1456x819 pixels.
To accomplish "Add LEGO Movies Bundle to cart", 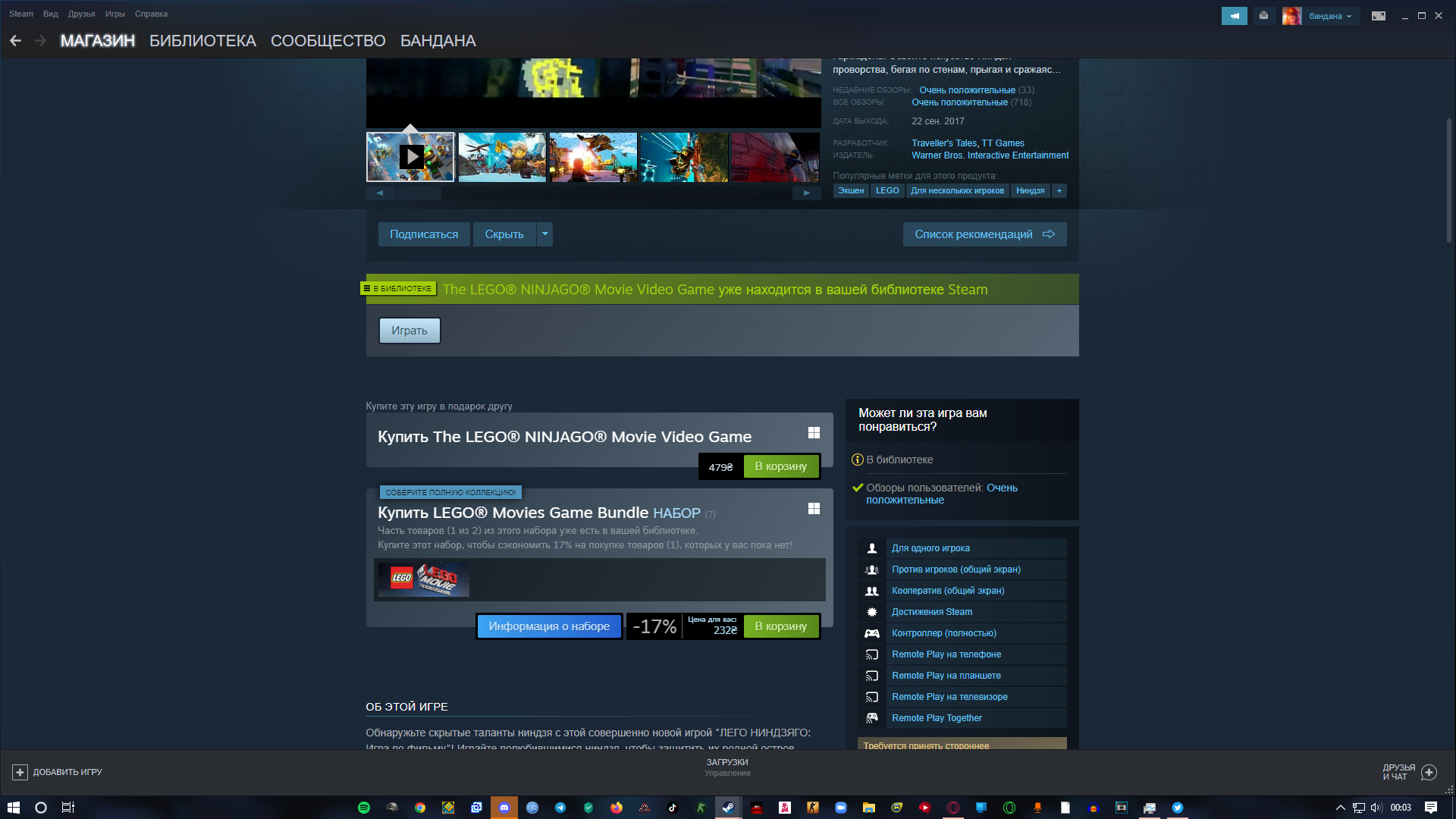I will pyautogui.click(x=780, y=626).
